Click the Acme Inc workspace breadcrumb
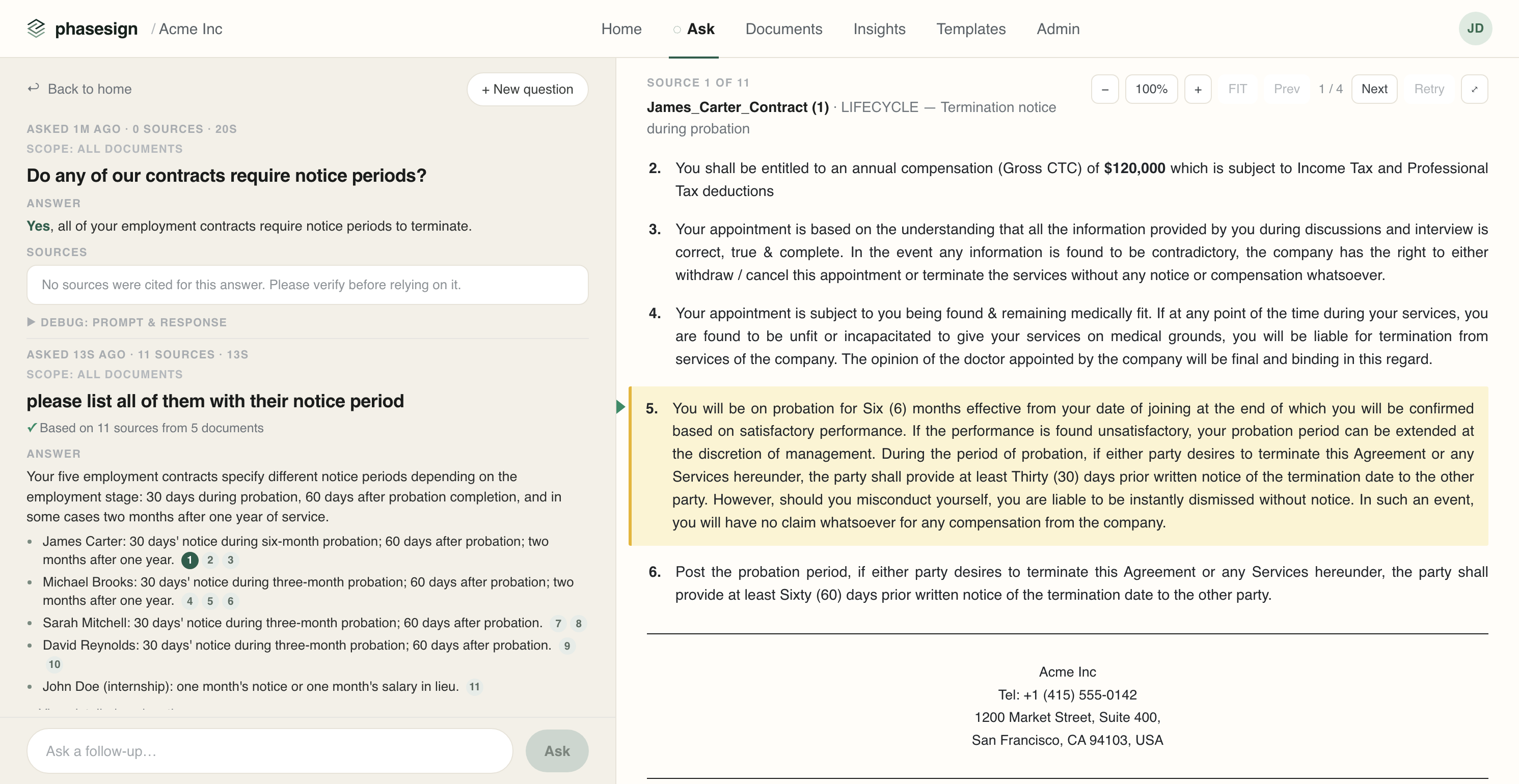1519x784 pixels. [190, 29]
